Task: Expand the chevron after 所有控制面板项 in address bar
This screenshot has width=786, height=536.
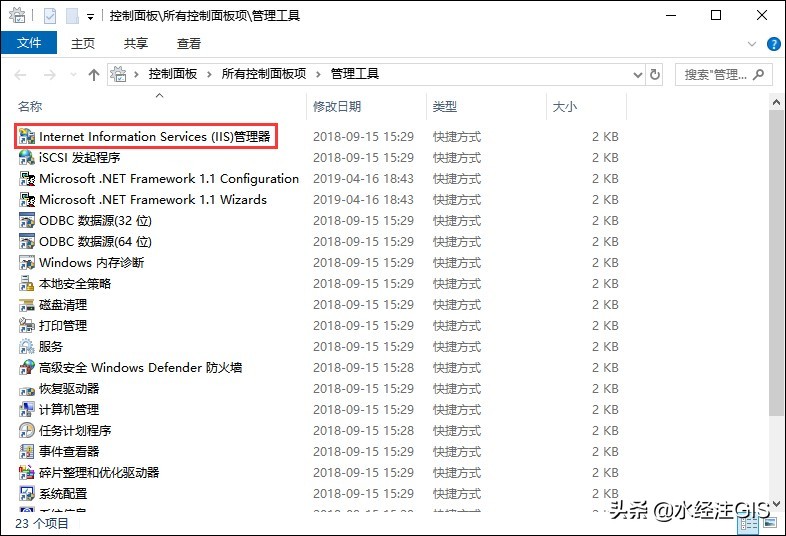Action: (318, 75)
